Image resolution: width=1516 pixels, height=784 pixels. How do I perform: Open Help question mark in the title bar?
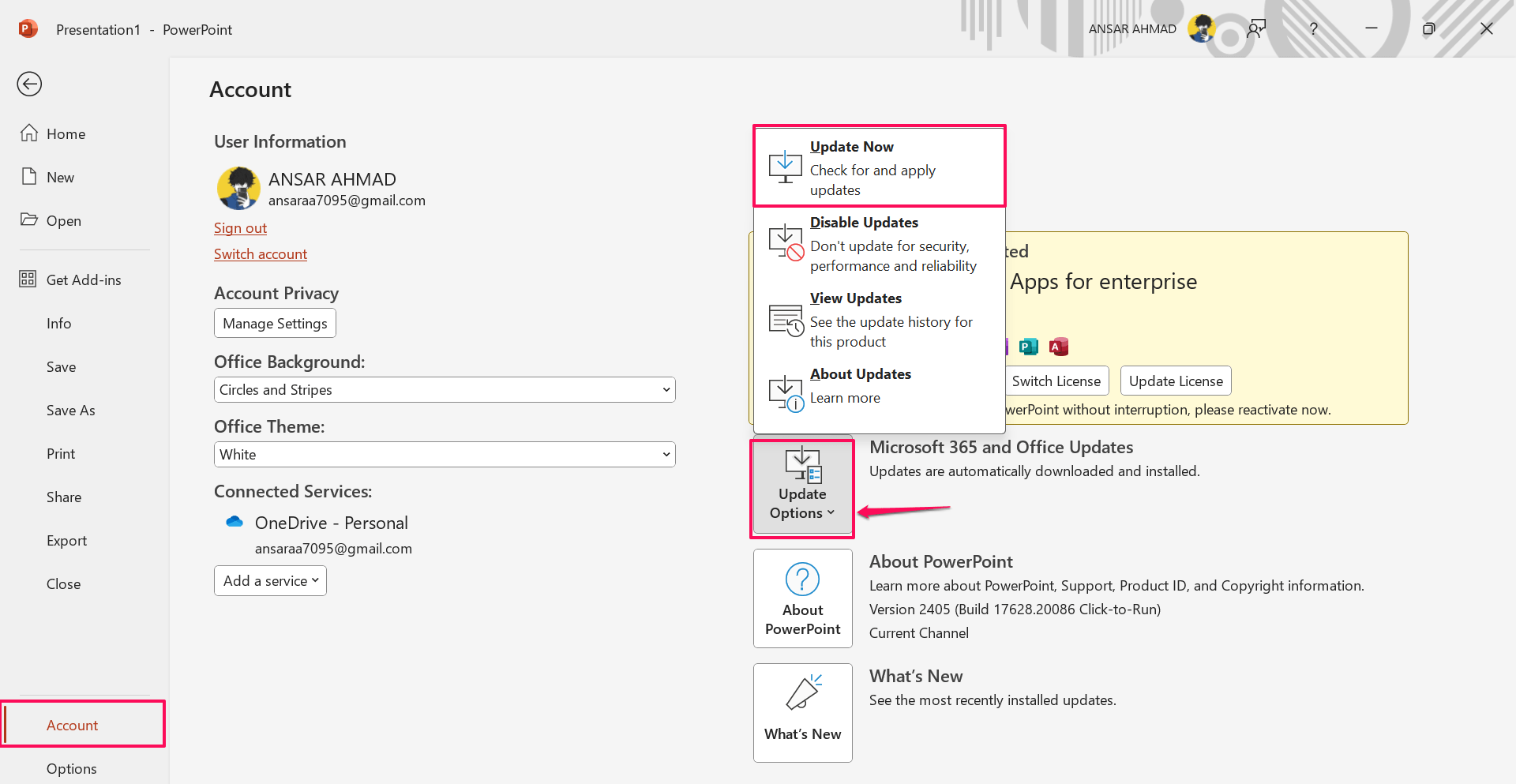1313,28
